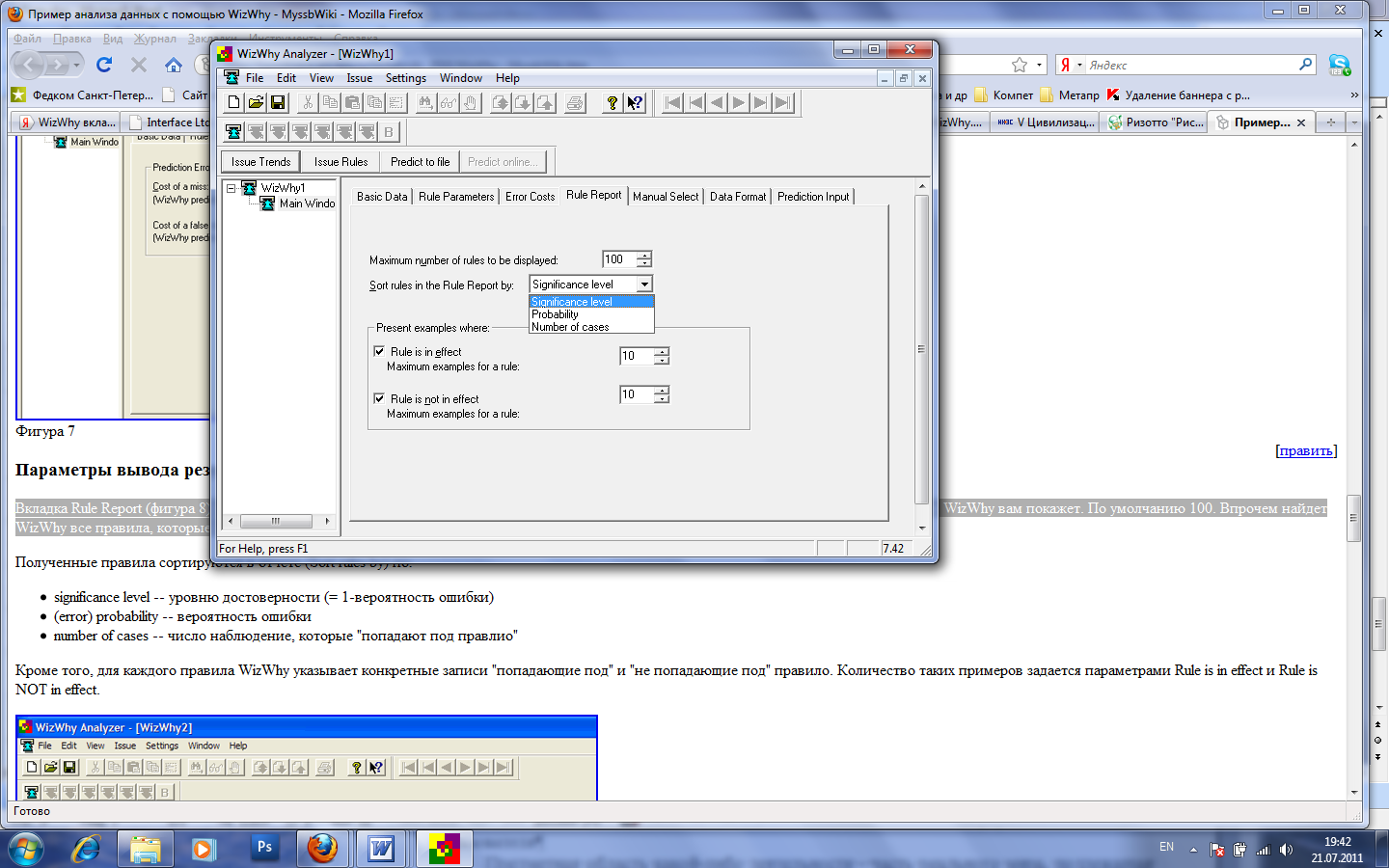Click the bookmark star in Firefox address bar
This screenshot has width=1389, height=868.
(x=1020, y=65)
